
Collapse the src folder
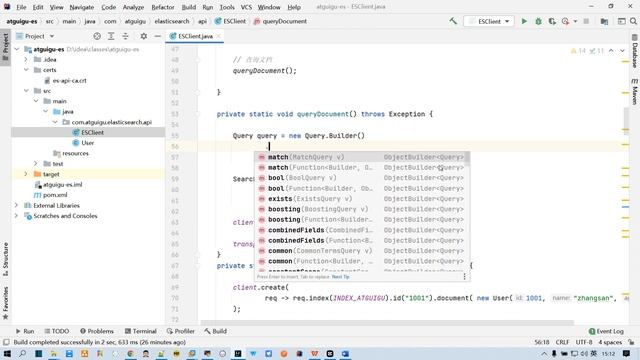pyautogui.click(x=26, y=91)
